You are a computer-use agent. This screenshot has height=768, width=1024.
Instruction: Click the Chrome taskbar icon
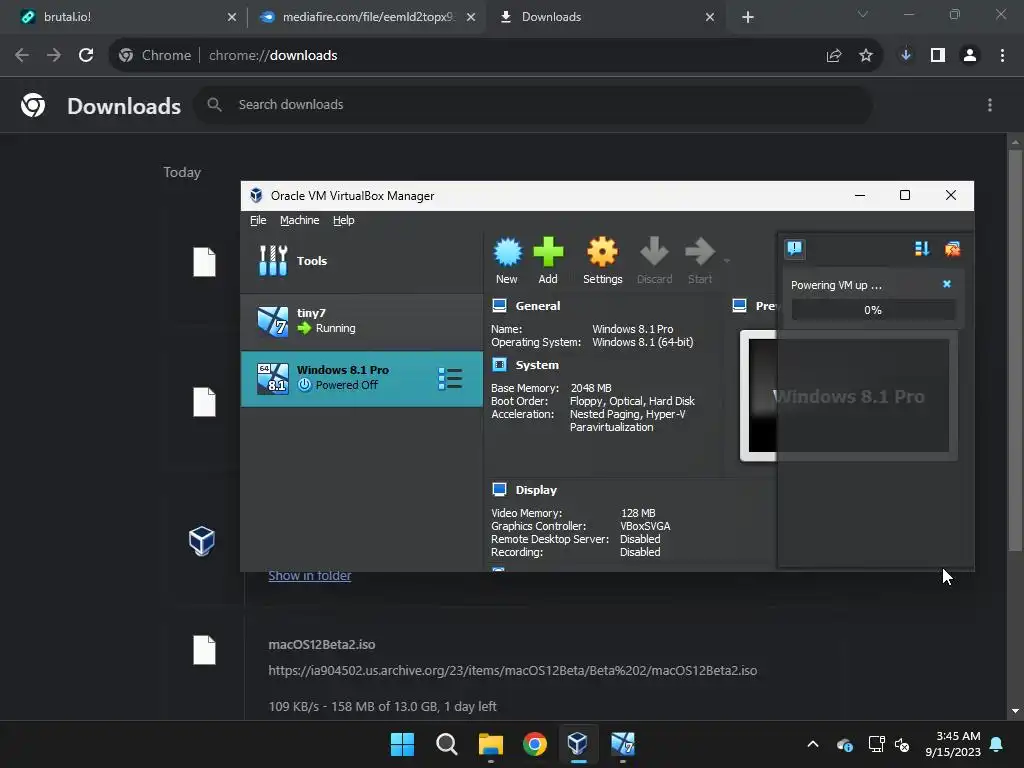pos(535,744)
